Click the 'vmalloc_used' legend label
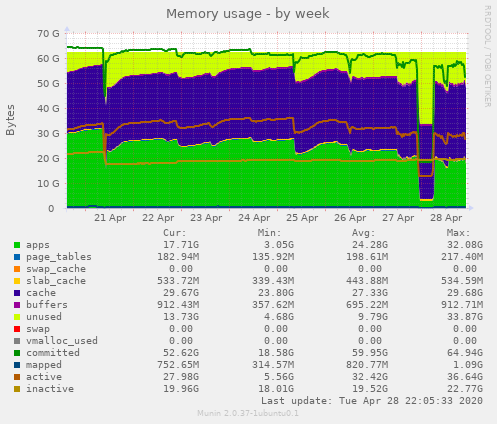Viewport: 497px width, 424px height. click(62, 341)
